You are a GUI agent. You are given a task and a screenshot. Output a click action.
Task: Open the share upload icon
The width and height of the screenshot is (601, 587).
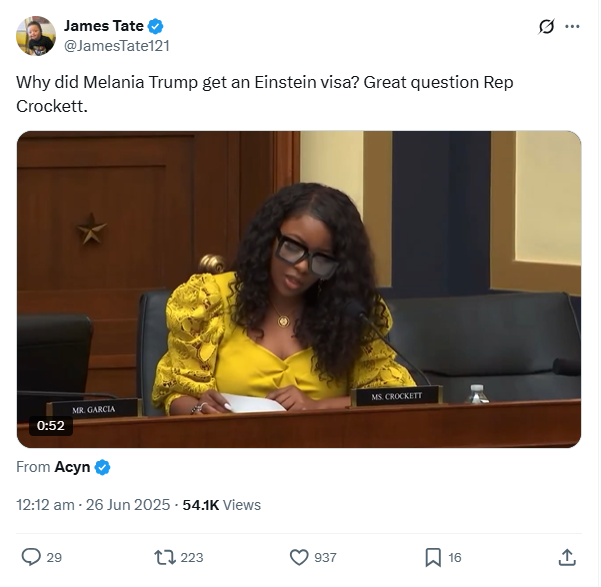pyautogui.click(x=567, y=557)
